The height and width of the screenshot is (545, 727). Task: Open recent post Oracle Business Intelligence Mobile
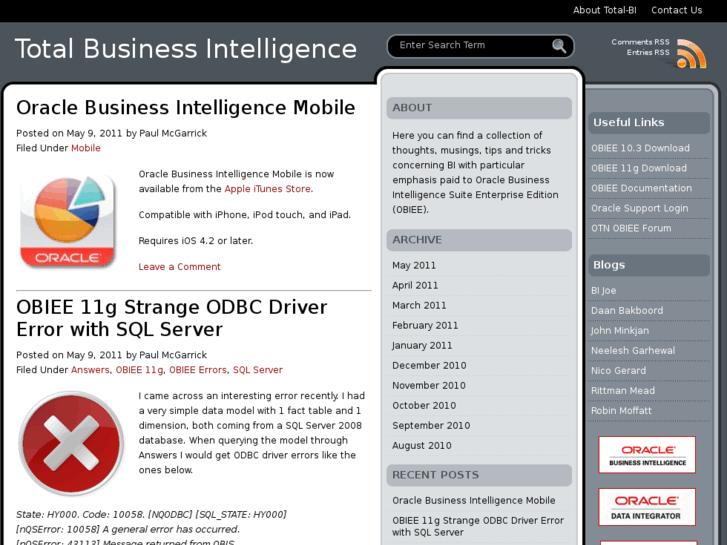[x=474, y=500]
